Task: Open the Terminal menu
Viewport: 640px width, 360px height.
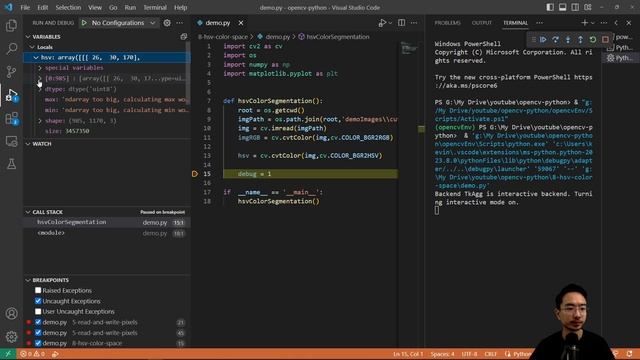Action: point(155,7)
